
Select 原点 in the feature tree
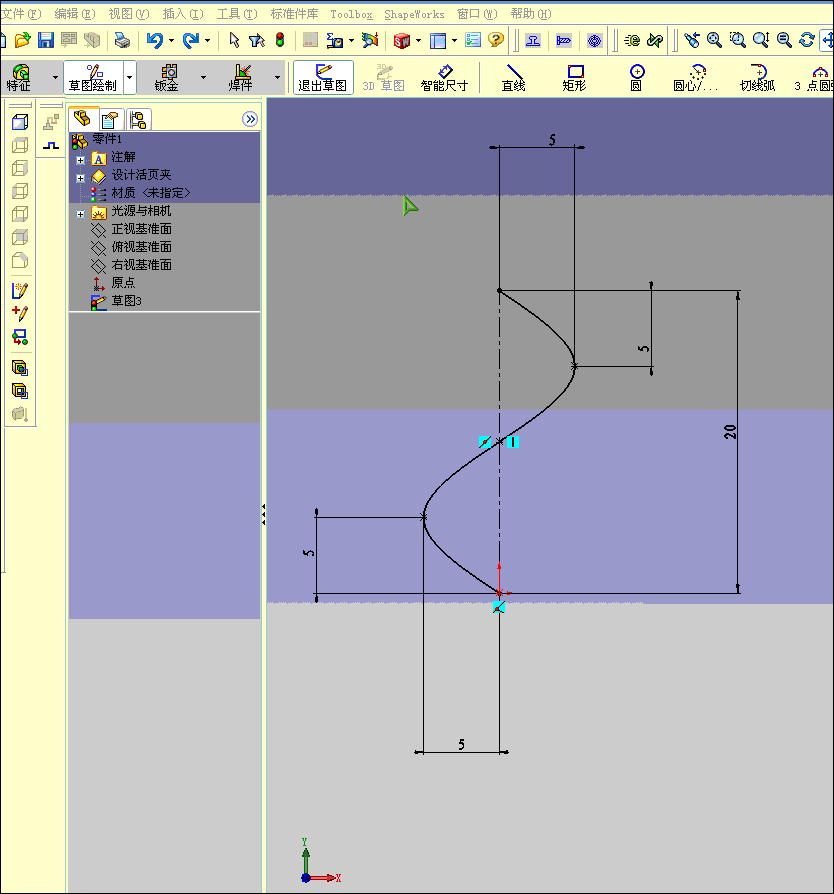tap(123, 282)
